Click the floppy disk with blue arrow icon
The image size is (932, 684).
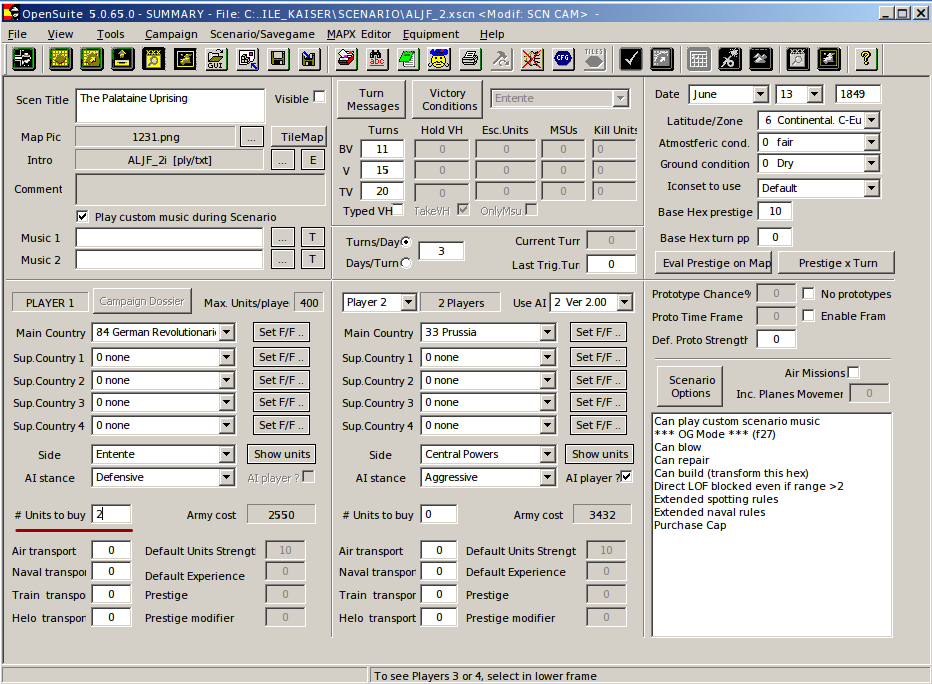(308, 59)
